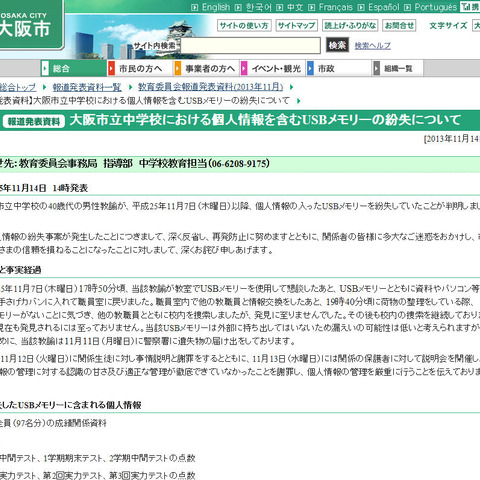Click the arrow icon before English
480x480 pixels.
point(195,8)
